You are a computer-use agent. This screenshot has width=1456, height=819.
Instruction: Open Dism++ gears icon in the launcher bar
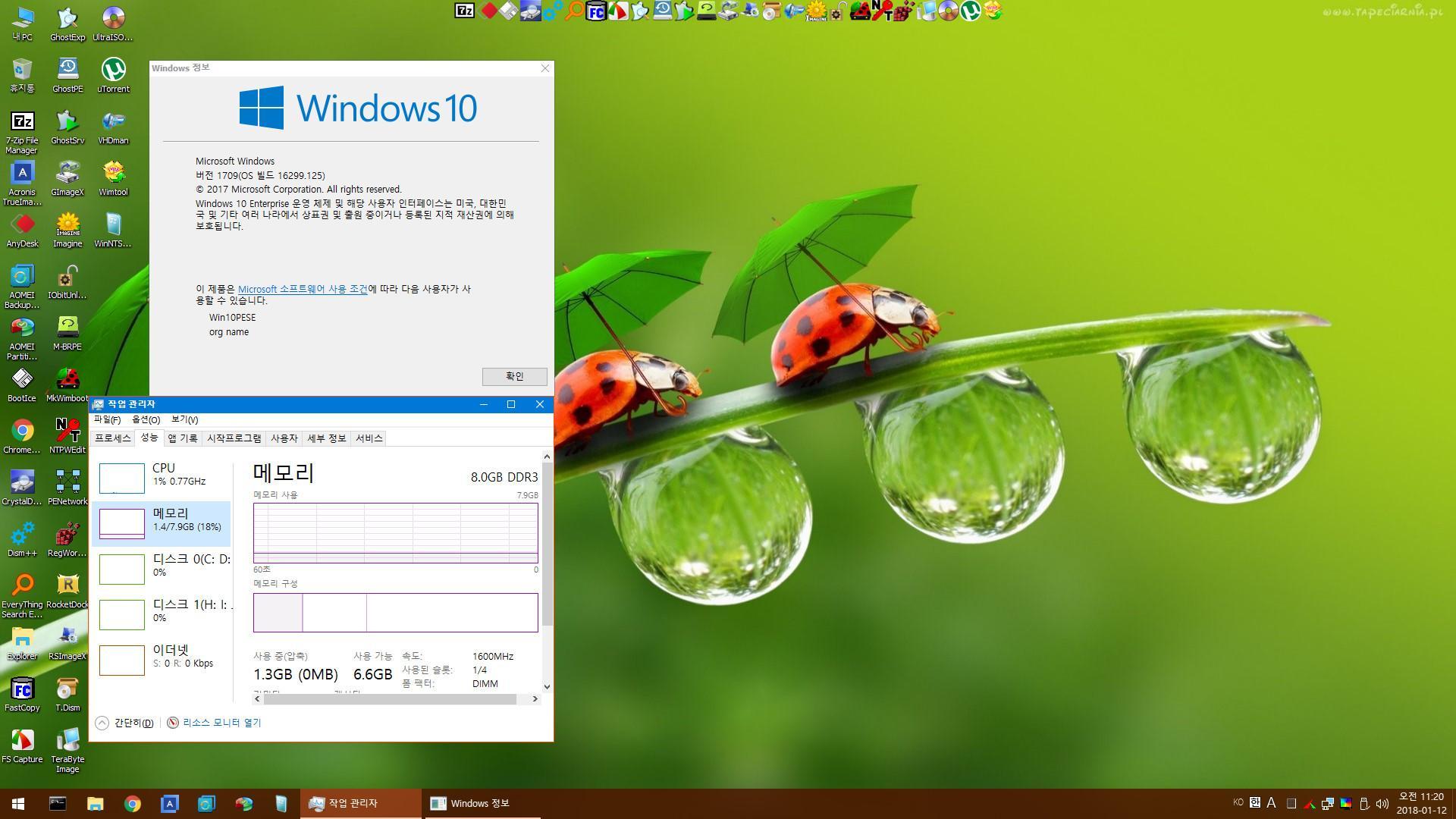pyautogui.click(x=553, y=11)
